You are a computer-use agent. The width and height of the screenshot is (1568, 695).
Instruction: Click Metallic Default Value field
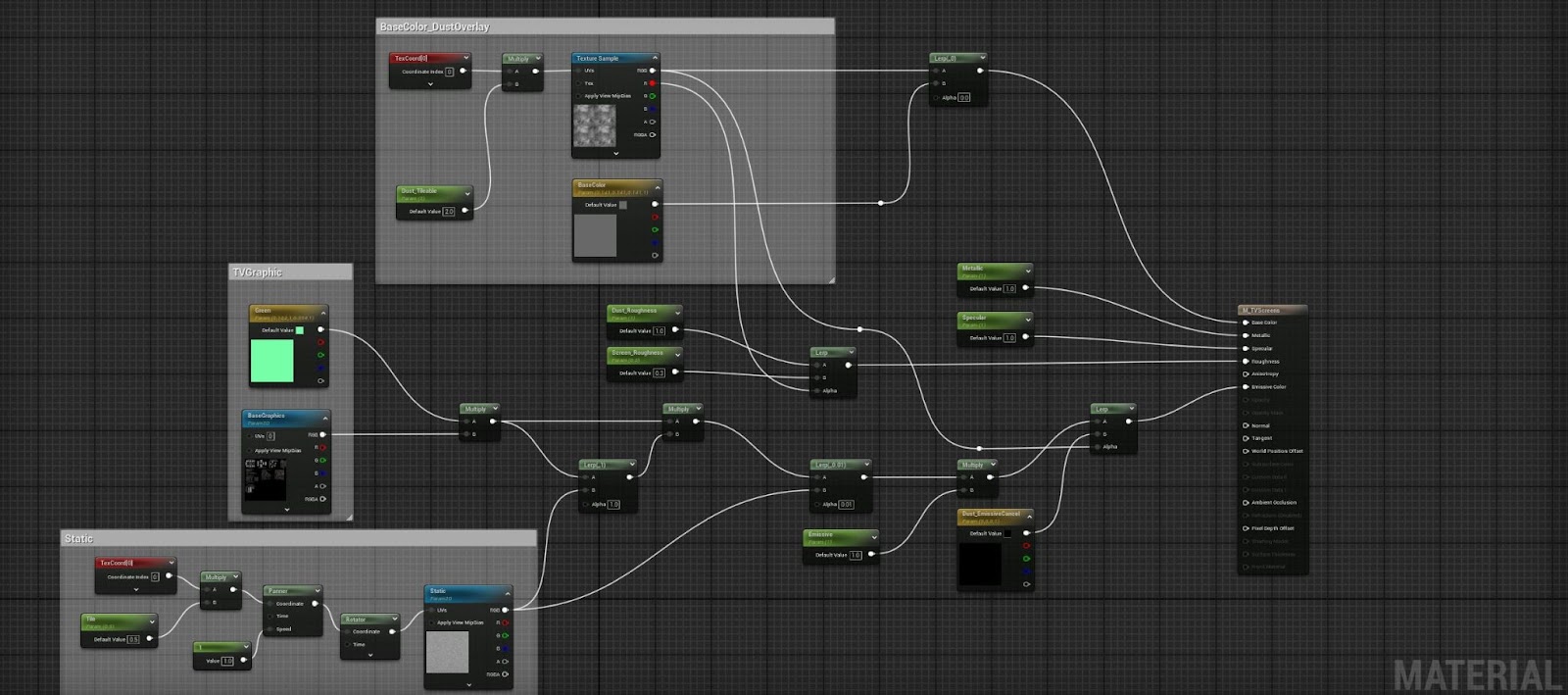coord(1009,288)
